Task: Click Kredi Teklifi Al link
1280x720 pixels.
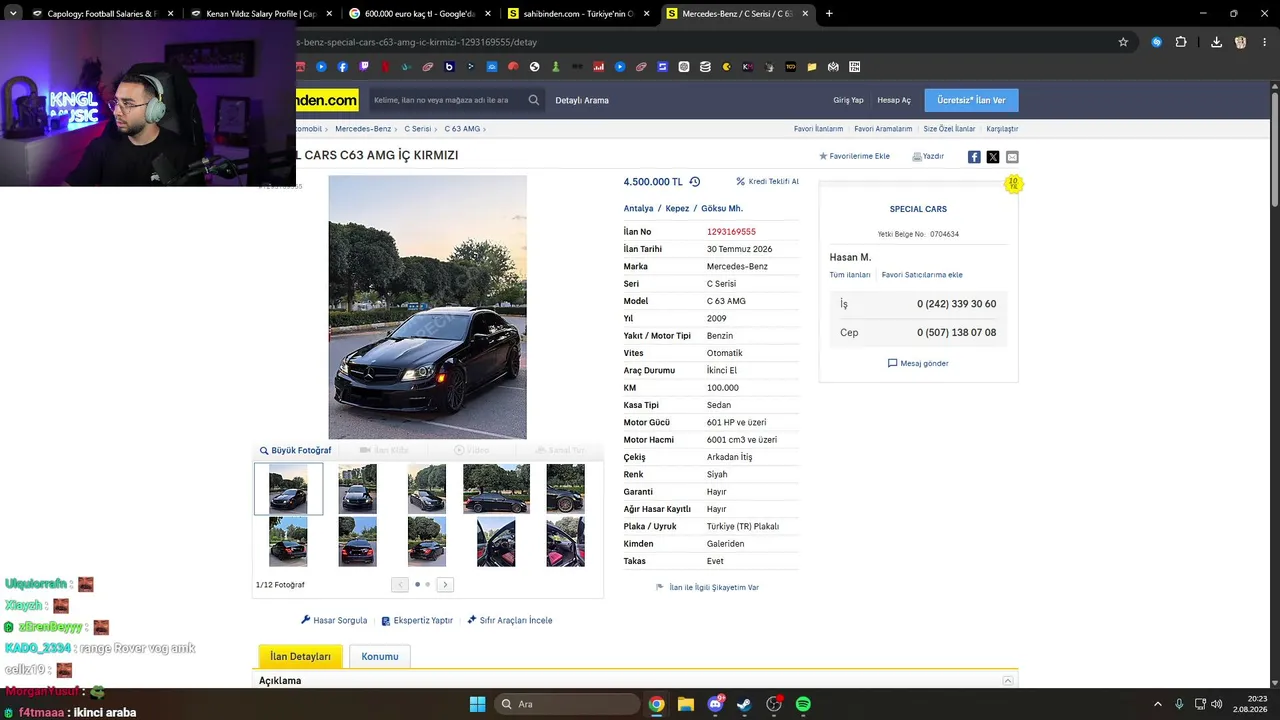Action: click(767, 182)
